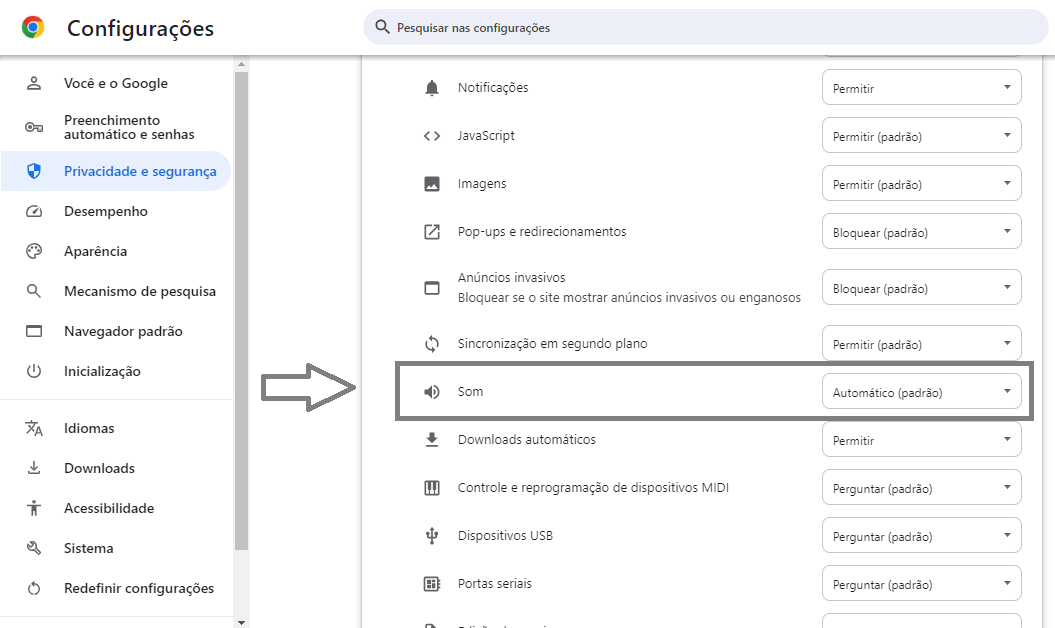Screen dimensions: 1055x628
Task: Click the Som speaker icon
Action: (432, 392)
